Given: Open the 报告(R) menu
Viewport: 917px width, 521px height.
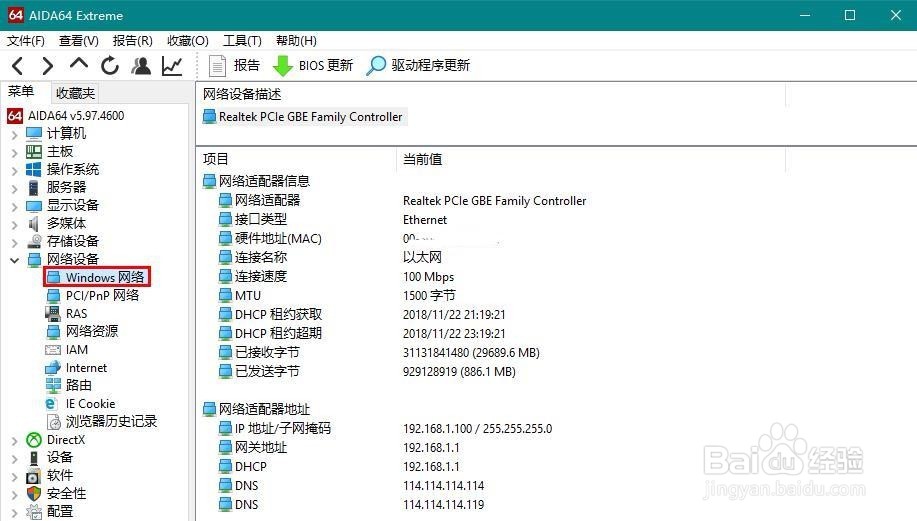Looking at the screenshot, I should pos(133,40).
